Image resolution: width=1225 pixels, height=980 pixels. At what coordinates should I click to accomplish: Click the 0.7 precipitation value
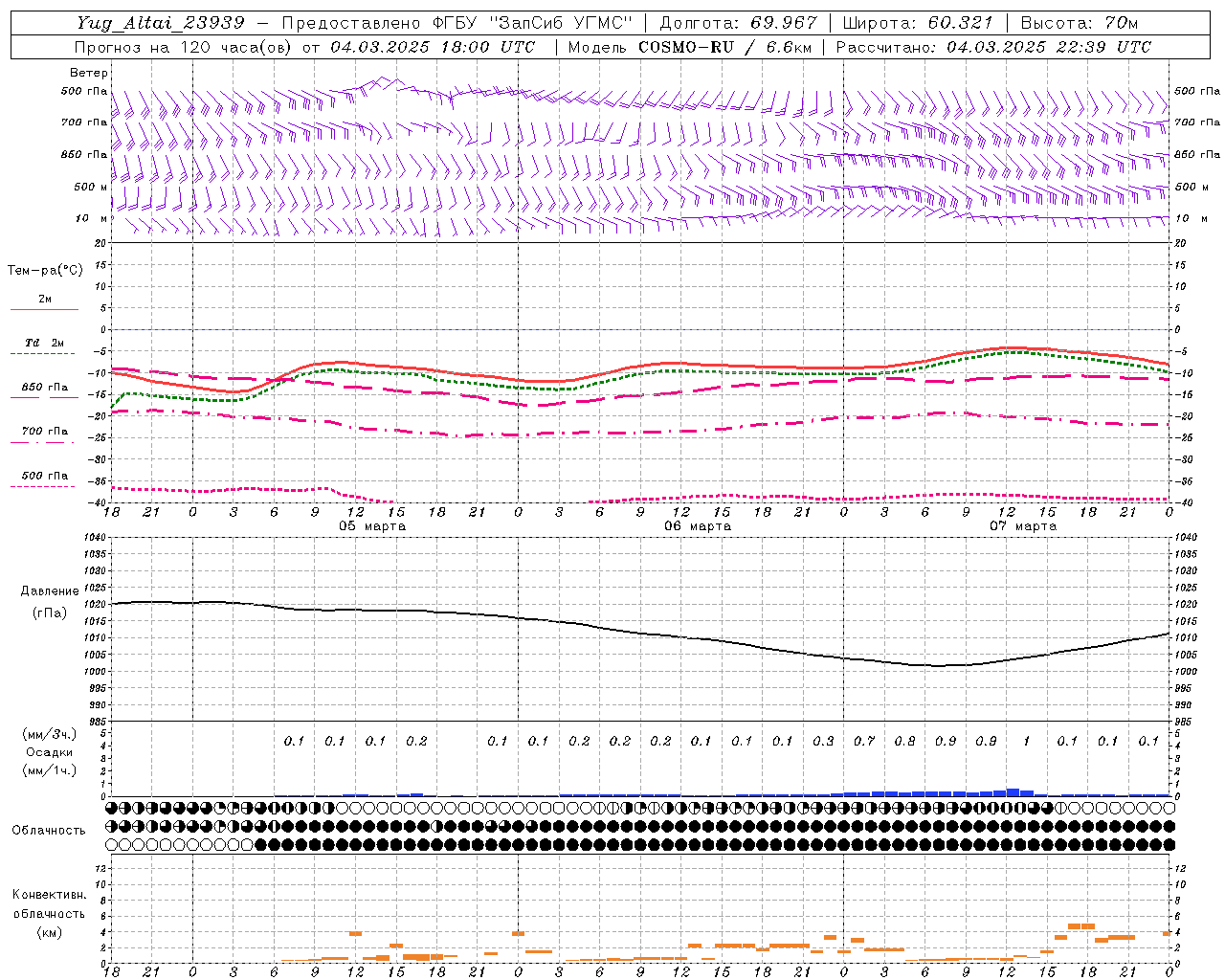coord(864,741)
